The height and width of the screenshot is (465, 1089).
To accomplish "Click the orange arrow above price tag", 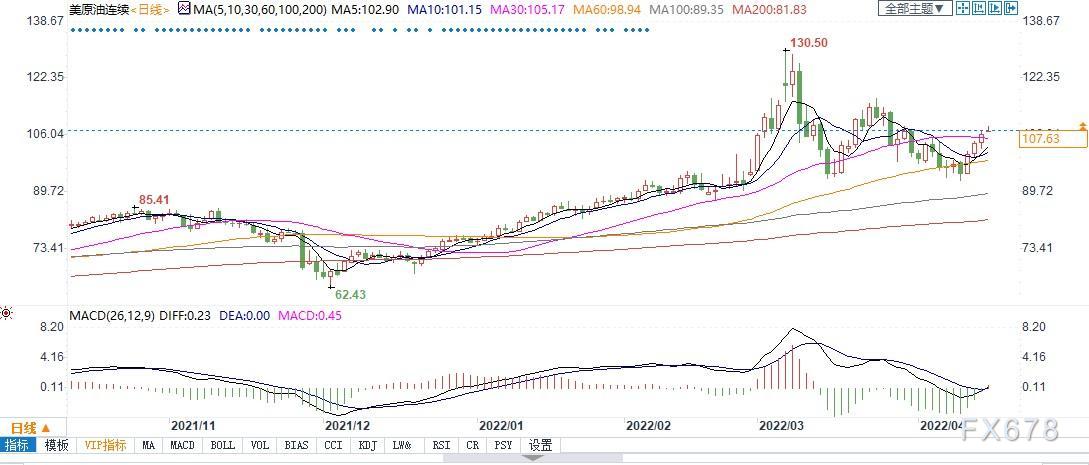I will pyautogui.click(x=1082, y=126).
